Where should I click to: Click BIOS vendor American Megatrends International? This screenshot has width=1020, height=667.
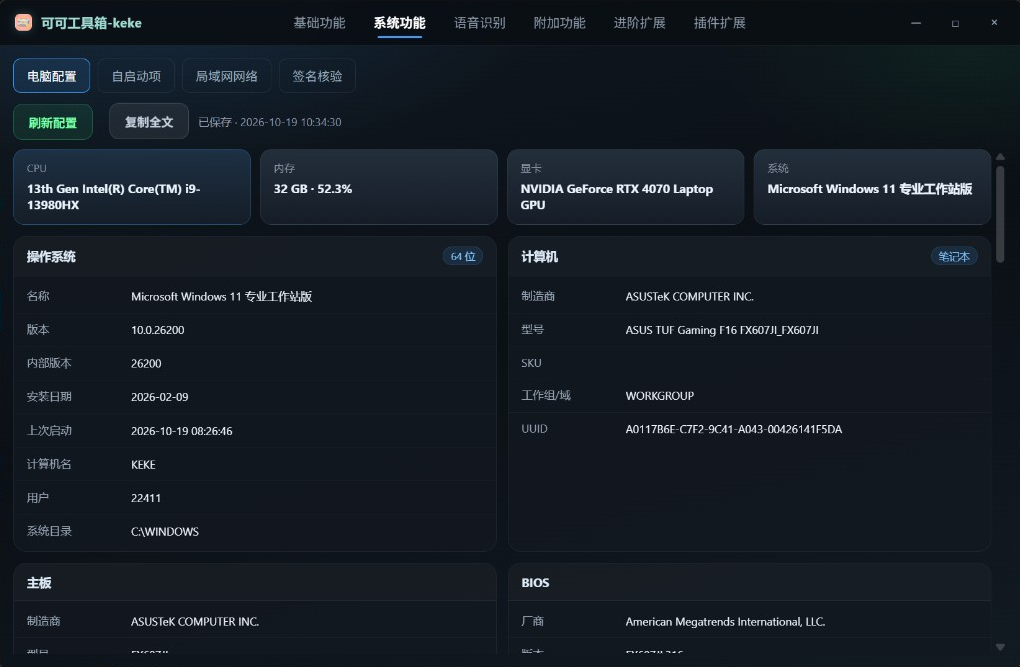[x=725, y=621]
